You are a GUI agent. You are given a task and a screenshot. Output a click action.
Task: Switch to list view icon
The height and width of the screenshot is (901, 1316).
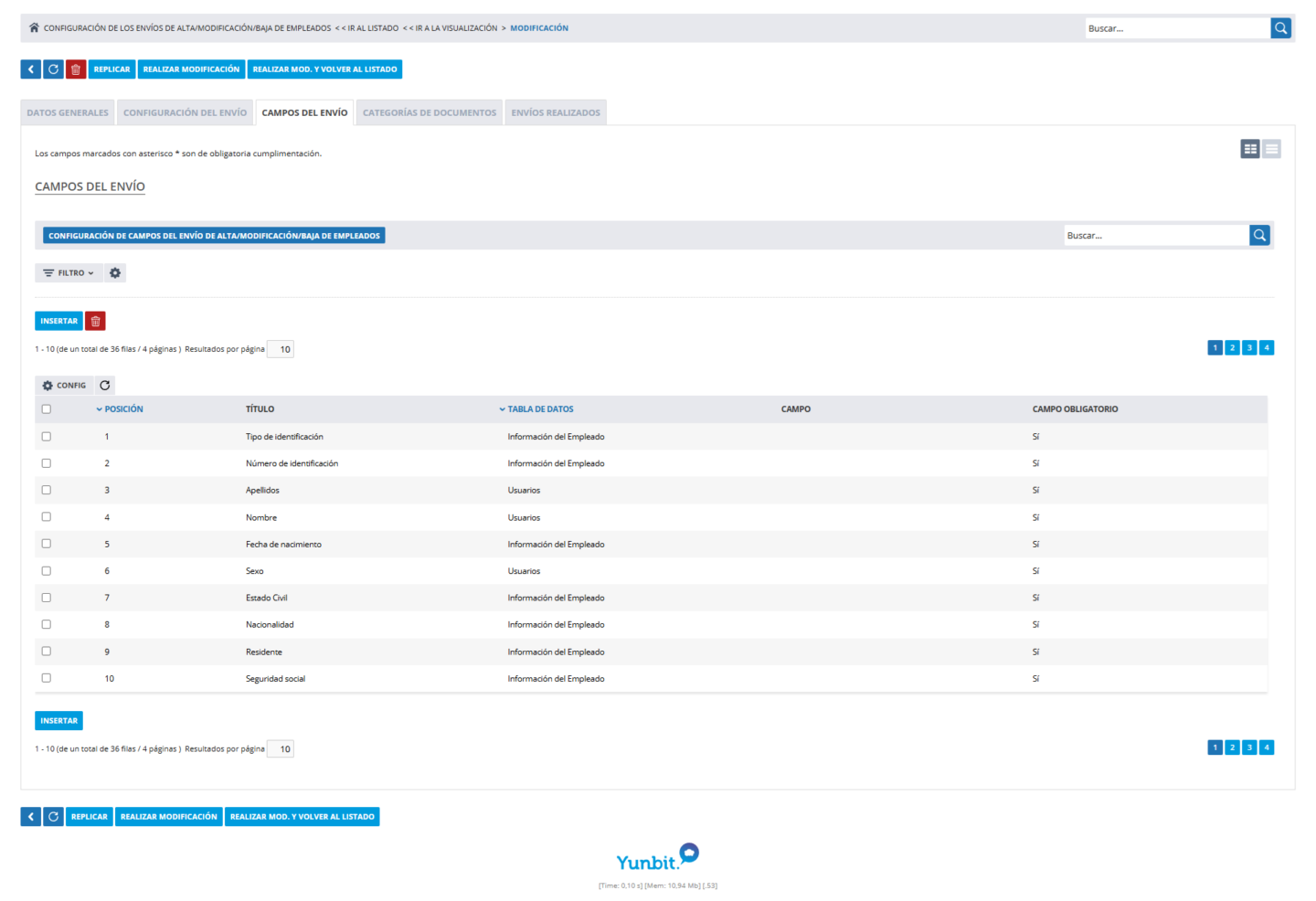tap(1271, 149)
